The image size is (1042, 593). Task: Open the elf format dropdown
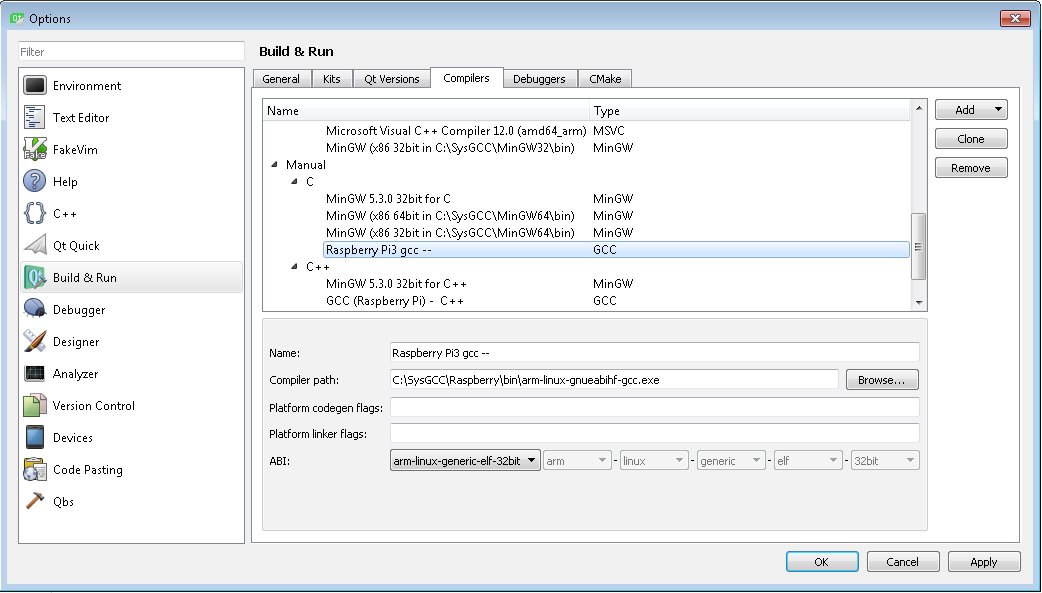[808, 460]
